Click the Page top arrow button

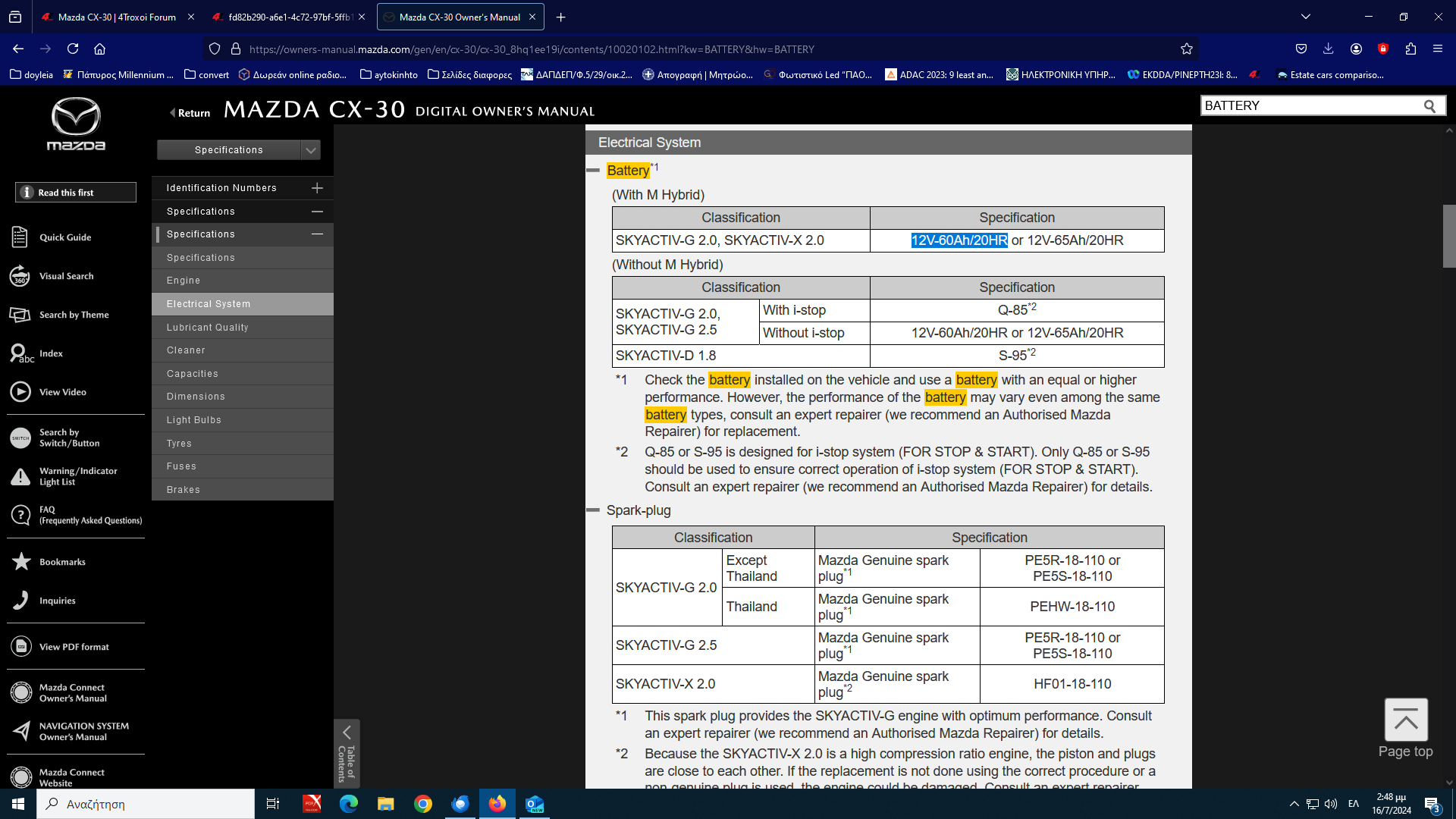(1406, 720)
